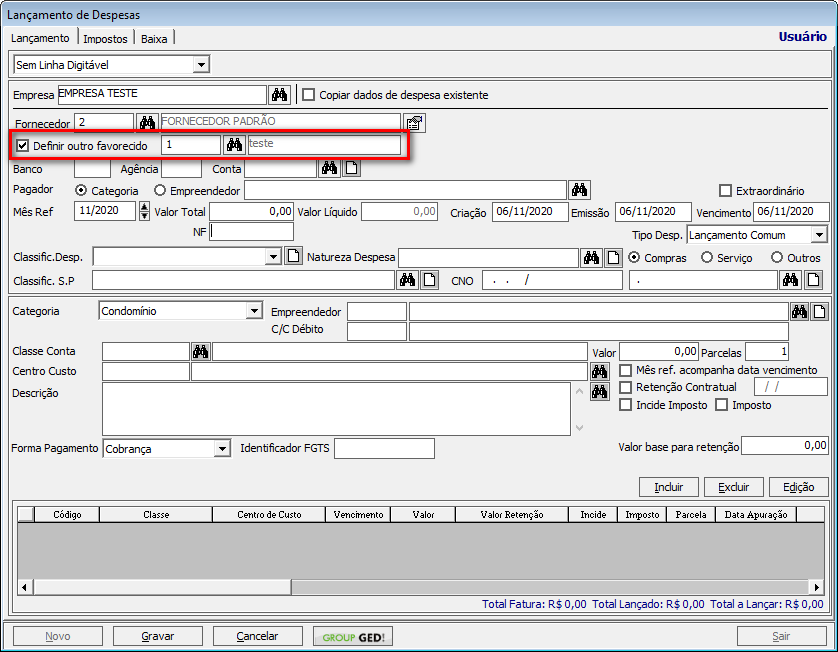
Task: Click Cancelar button
Action: point(258,637)
